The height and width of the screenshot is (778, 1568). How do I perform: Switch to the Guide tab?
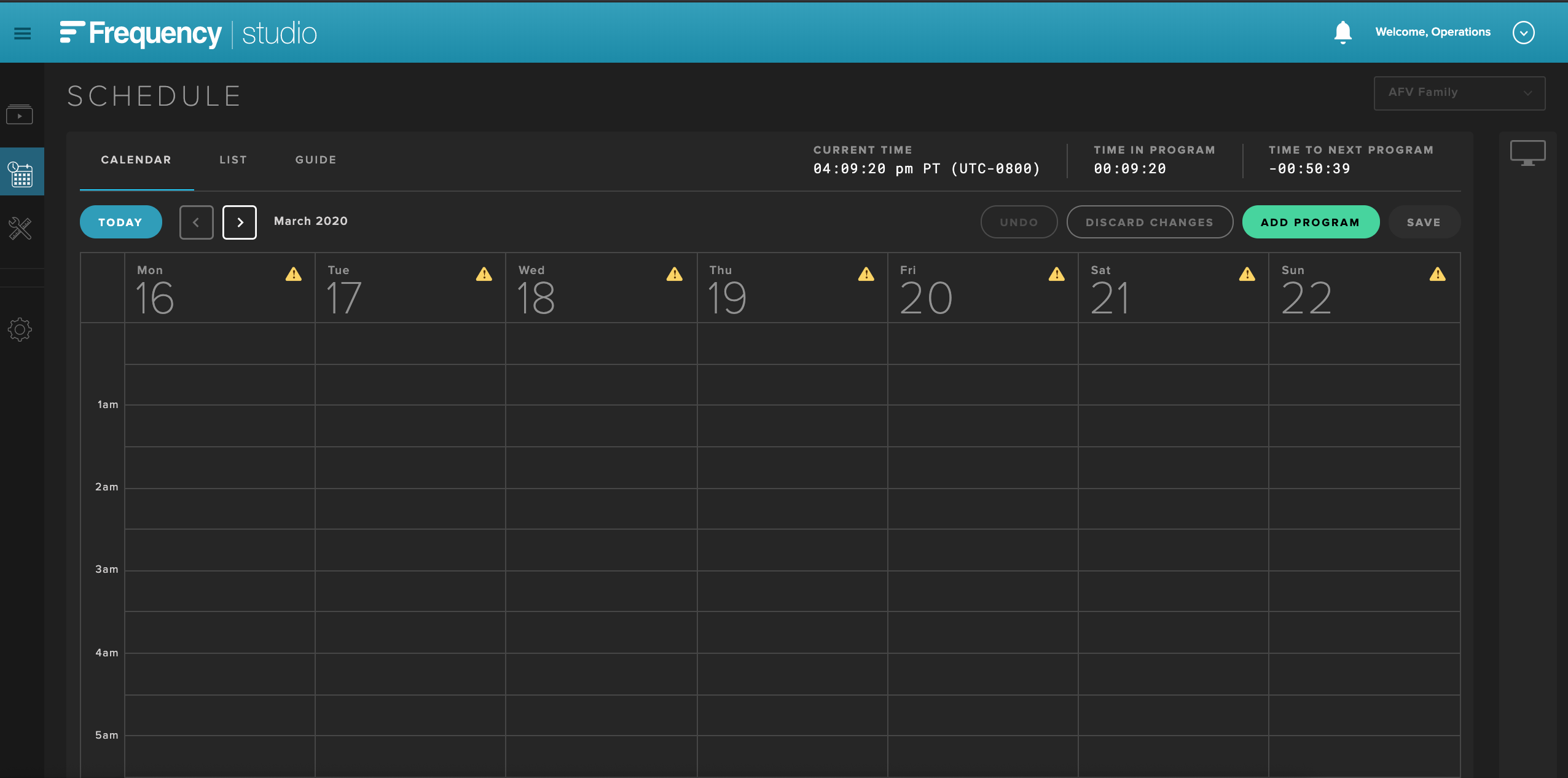(316, 160)
